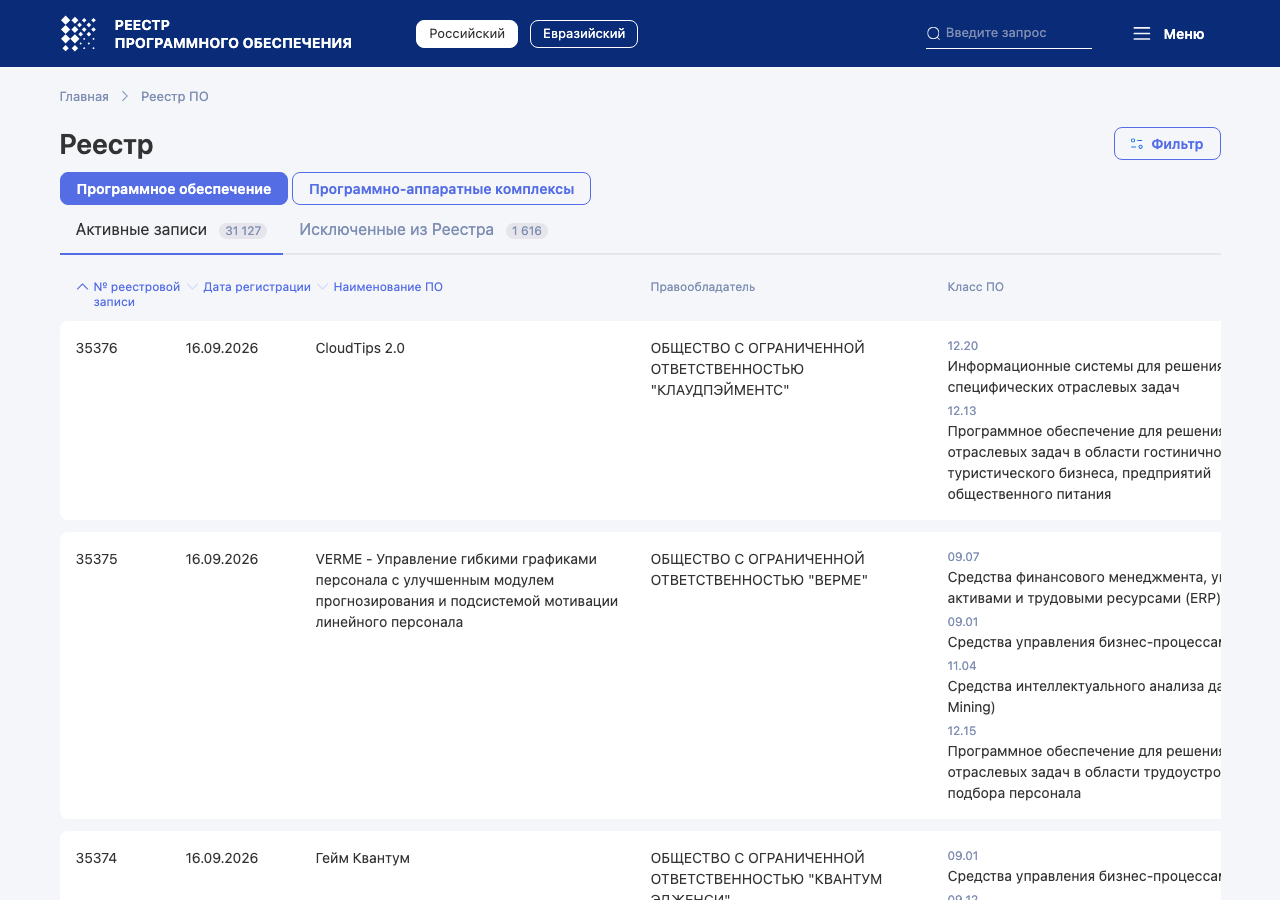Click class code 12.15

point(962,731)
